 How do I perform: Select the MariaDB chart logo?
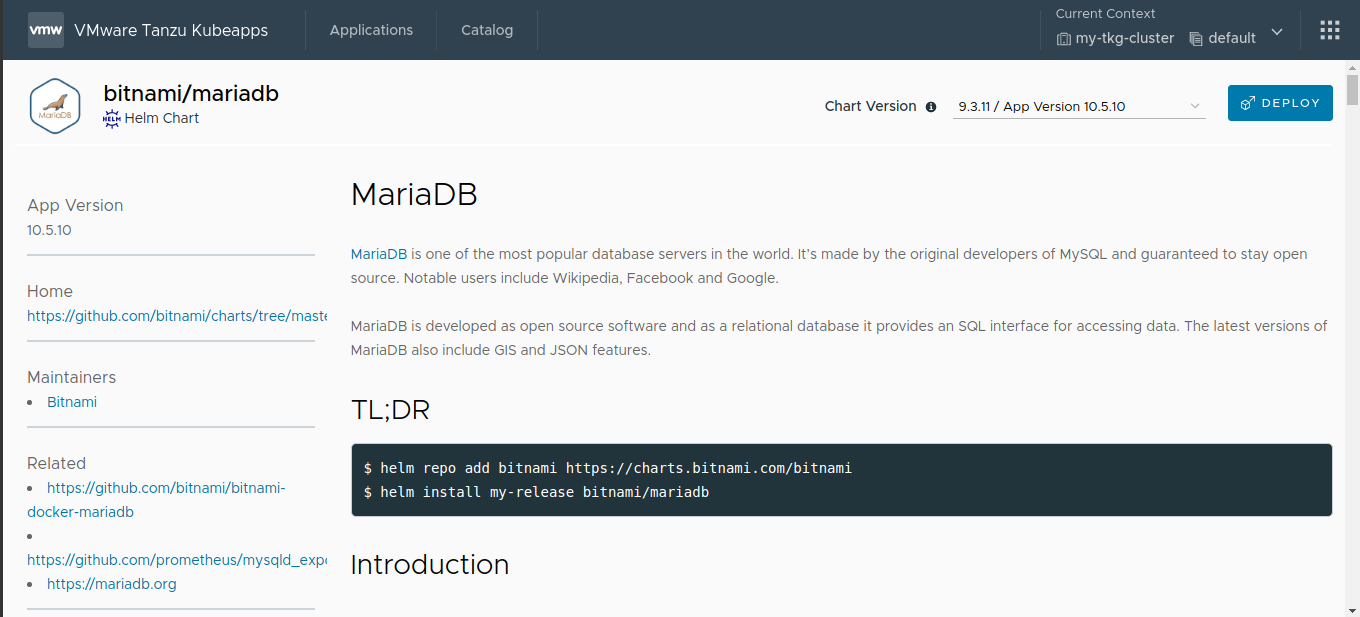click(54, 105)
